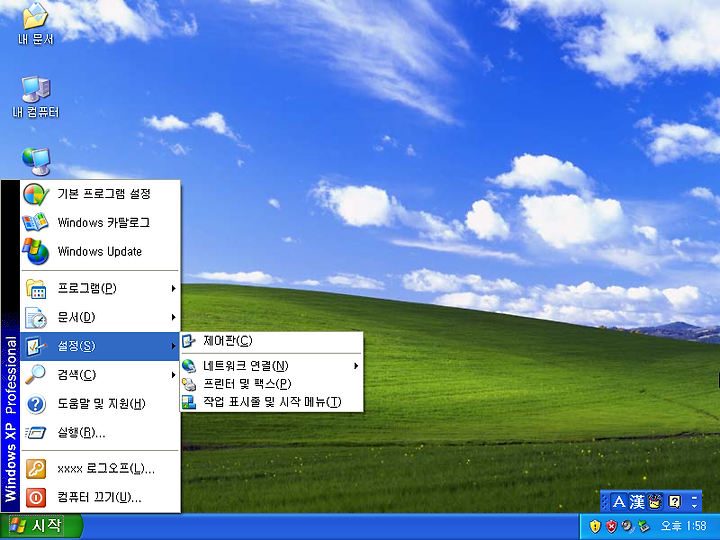The width and height of the screenshot is (720, 540).
Task: Select 도움말 및 지원(H) menu item
Action: [x=100, y=404]
